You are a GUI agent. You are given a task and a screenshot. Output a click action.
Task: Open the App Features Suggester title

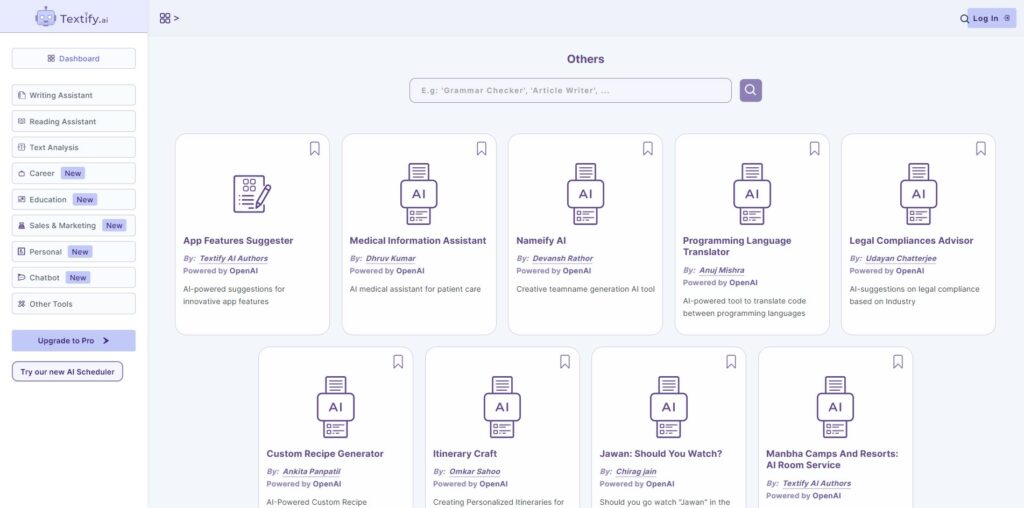click(238, 241)
